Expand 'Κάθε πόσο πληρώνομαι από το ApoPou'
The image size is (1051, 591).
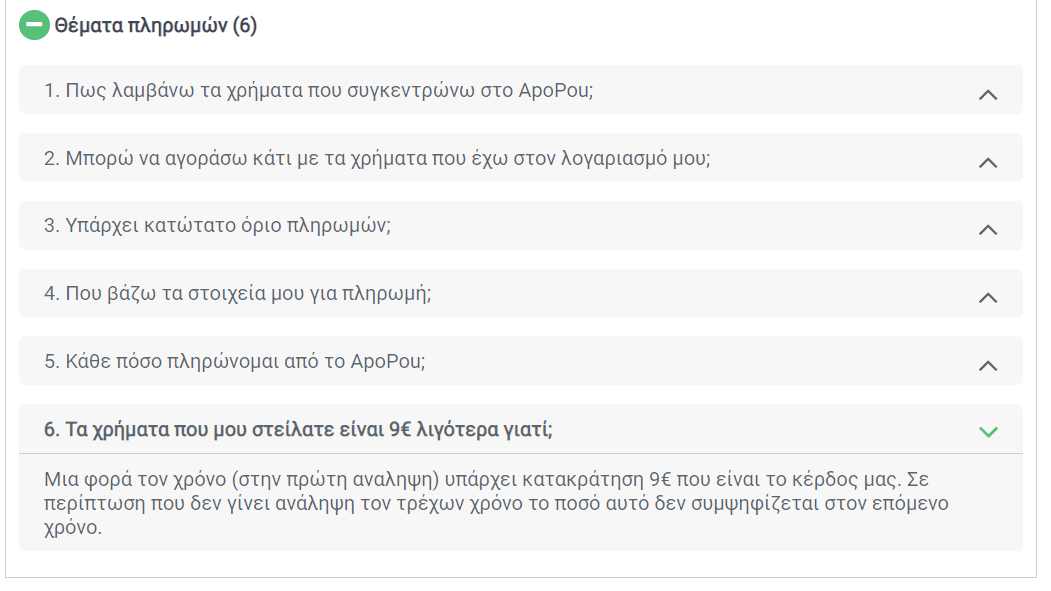pyautogui.click(x=520, y=361)
